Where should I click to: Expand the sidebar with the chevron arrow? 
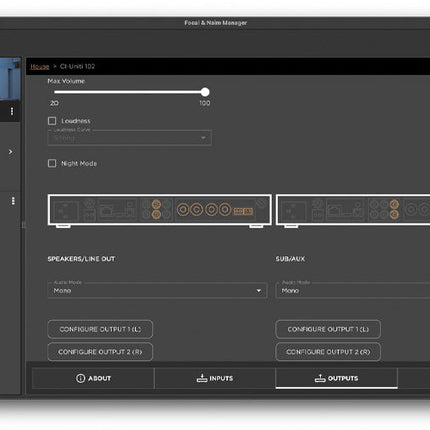point(11,152)
